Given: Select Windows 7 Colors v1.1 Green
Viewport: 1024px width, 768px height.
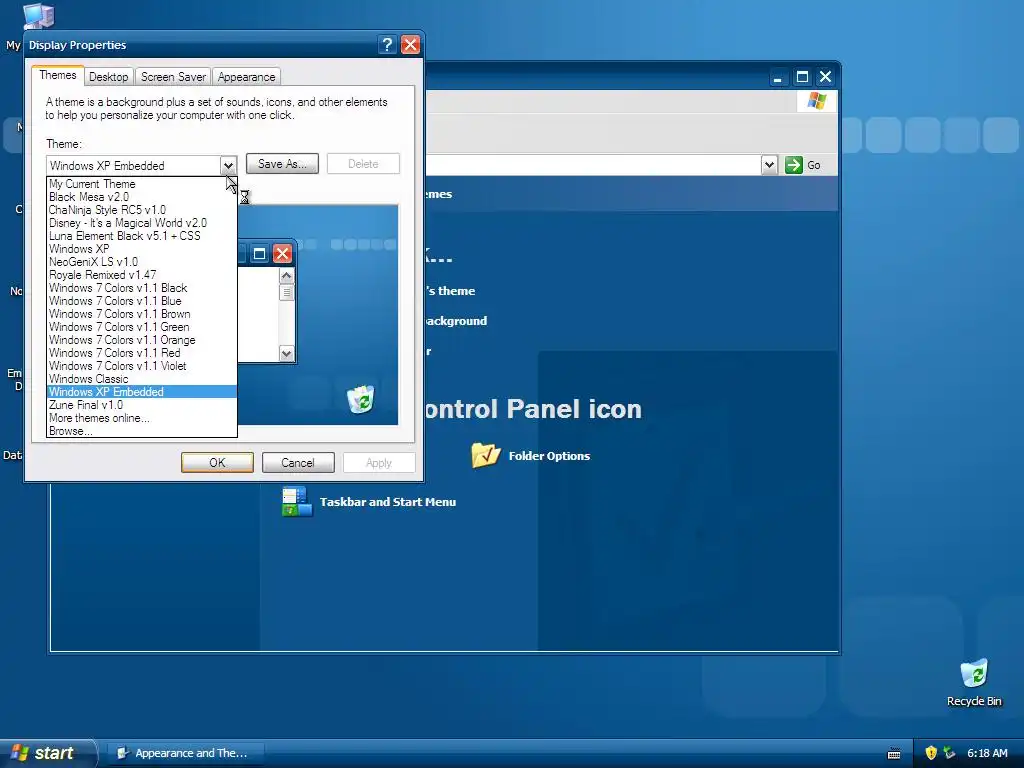Looking at the screenshot, I should coord(142,327).
